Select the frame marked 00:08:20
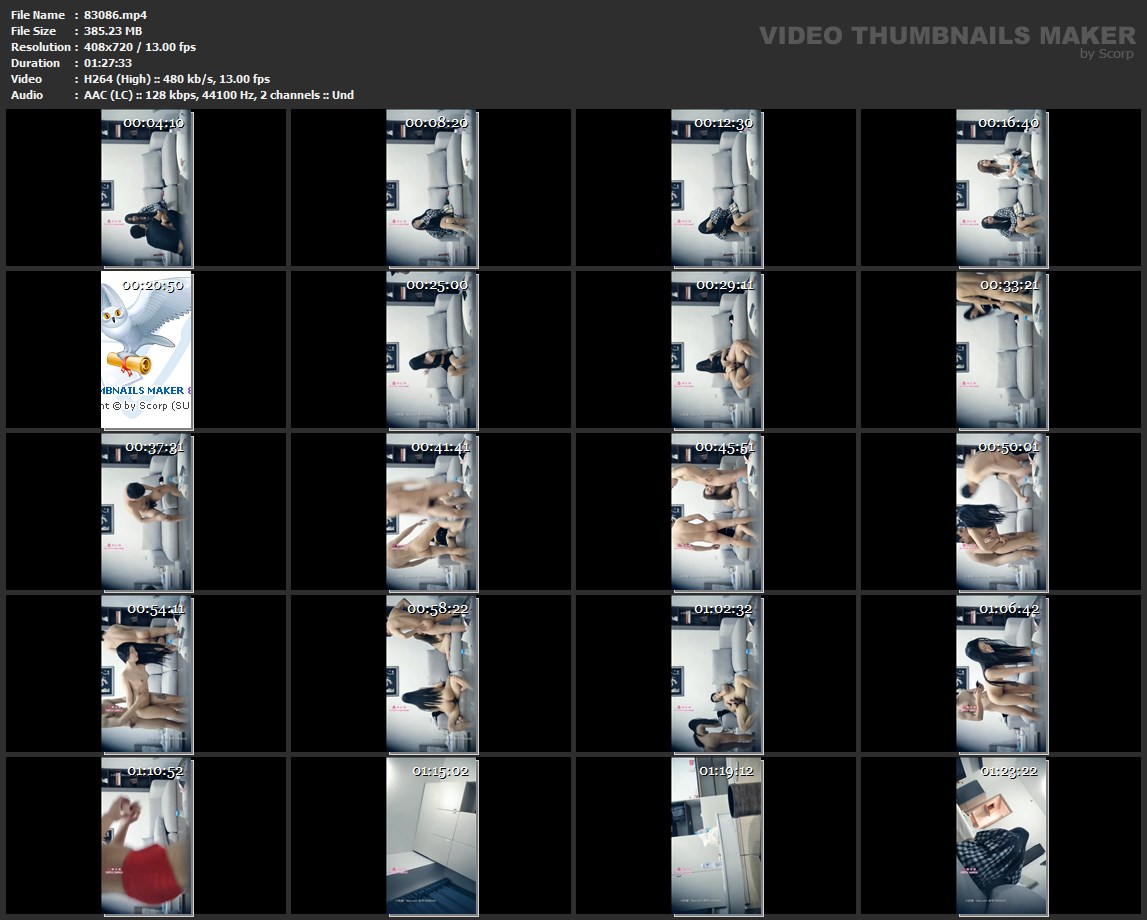The height and width of the screenshot is (920, 1147). [x=431, y=190]
